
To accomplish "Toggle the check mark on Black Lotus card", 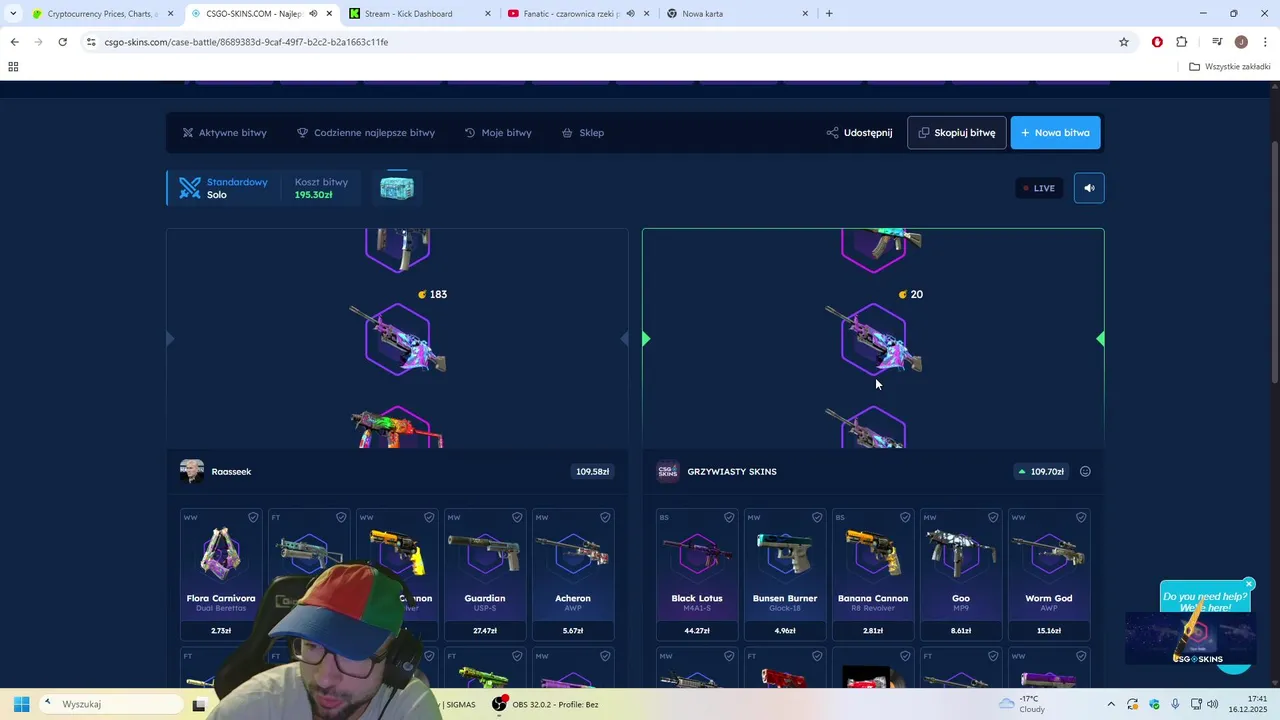I will pos(729,517).
